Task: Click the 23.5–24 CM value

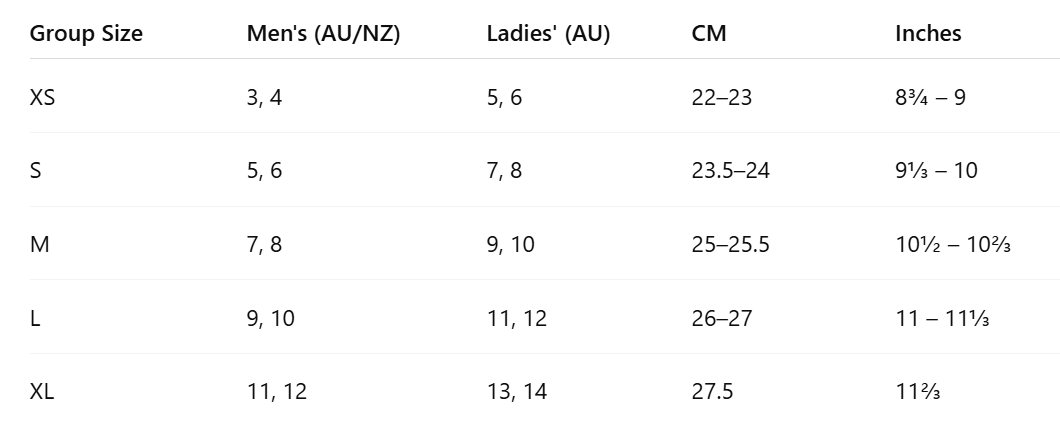Action: tap(730, 170)
